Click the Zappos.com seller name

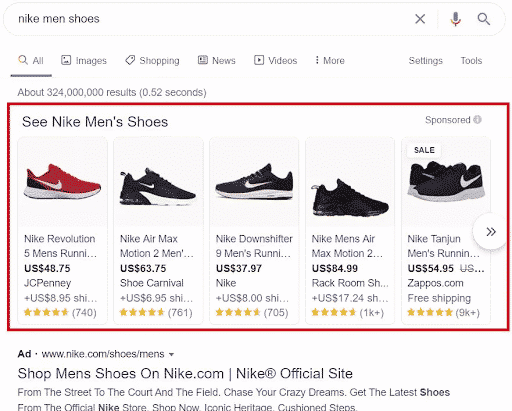[x=435, y=283]
